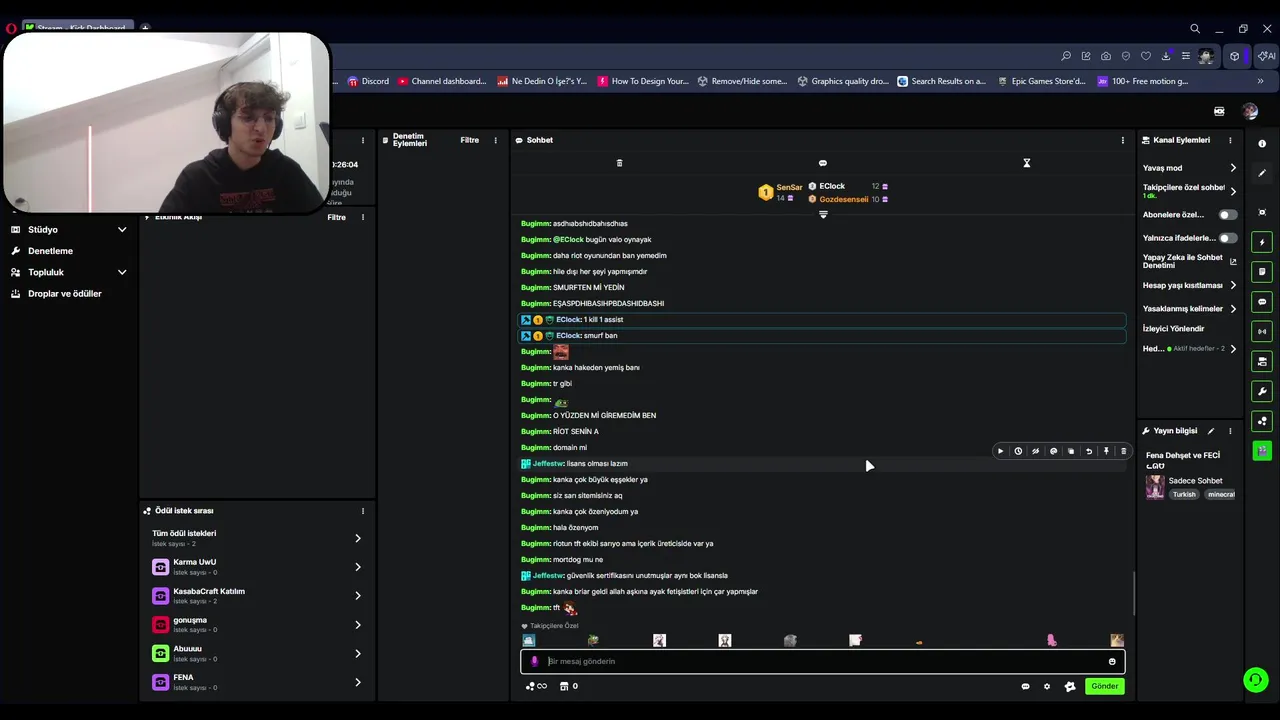This screenshot has height=720, width=1280.
Task: Click the copy icon in message hover toolbar
Action: pos(1071,451)
